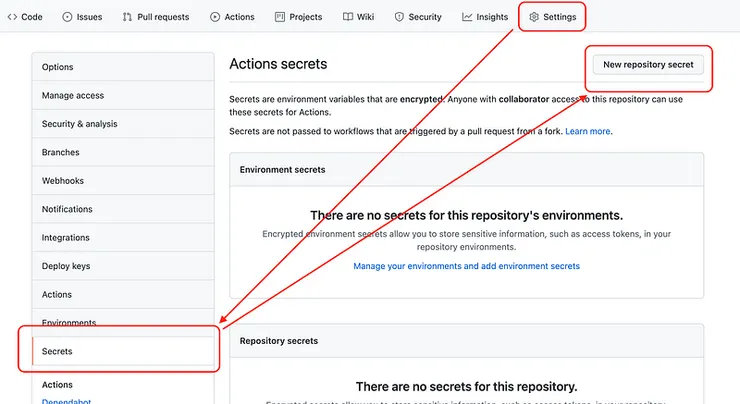The height and width of the screenshot is (404, 740).
Task: Follow the Learn more link
Action: tap(588, 131)
